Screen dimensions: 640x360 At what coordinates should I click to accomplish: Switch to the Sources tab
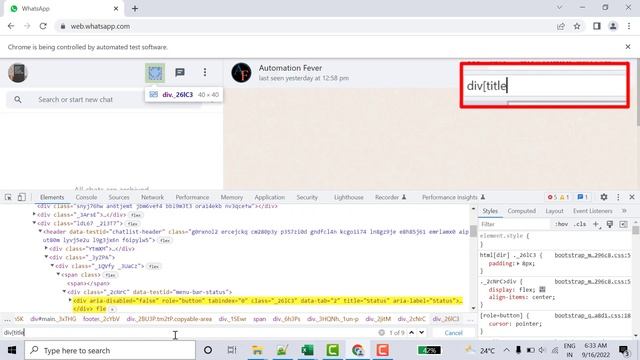pos(119,197)
